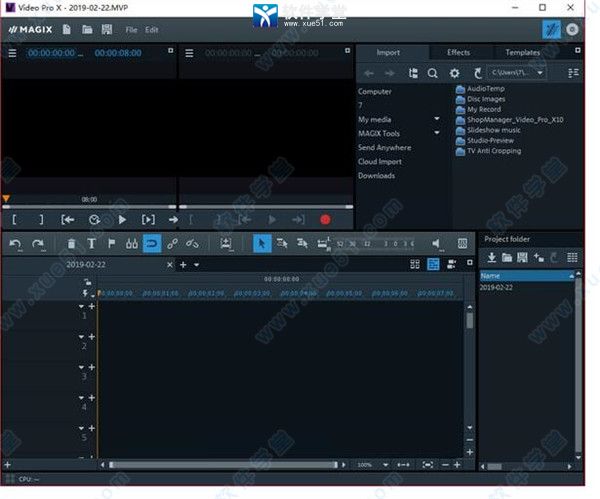Undo the last action

tap(16, 244)
